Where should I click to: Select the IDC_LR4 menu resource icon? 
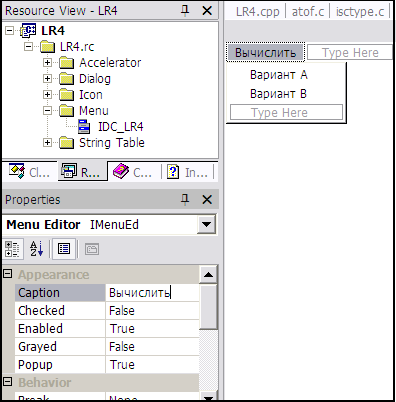(x=84, y=127)
